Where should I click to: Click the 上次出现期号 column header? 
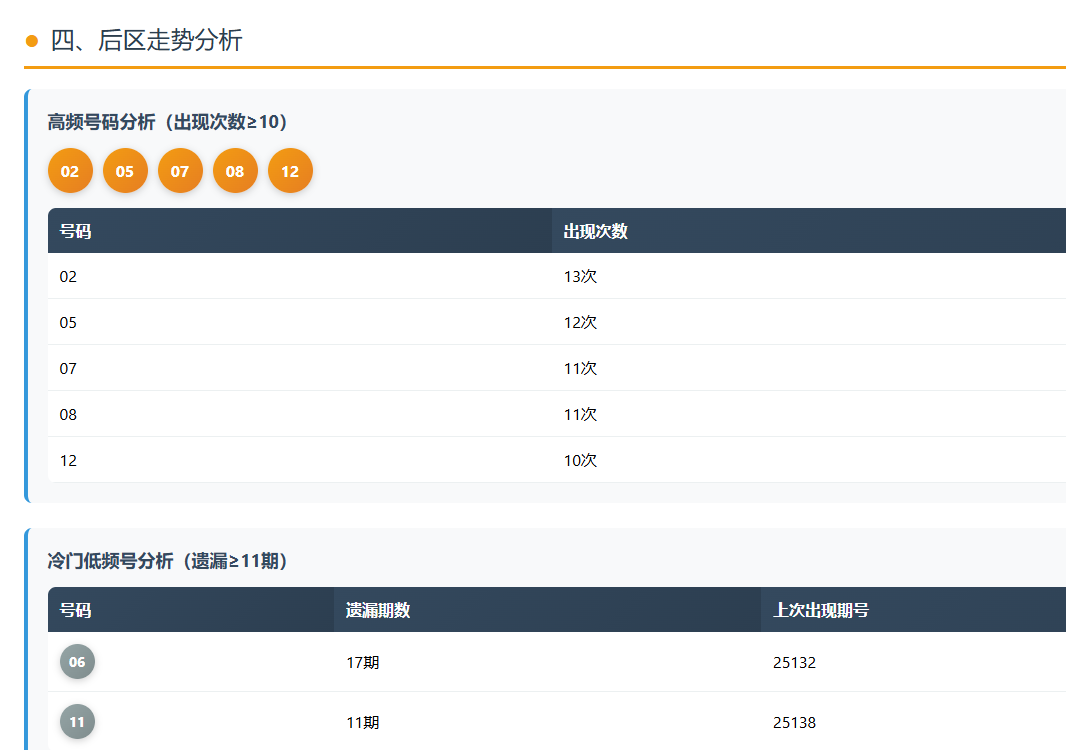coord(821,610)
